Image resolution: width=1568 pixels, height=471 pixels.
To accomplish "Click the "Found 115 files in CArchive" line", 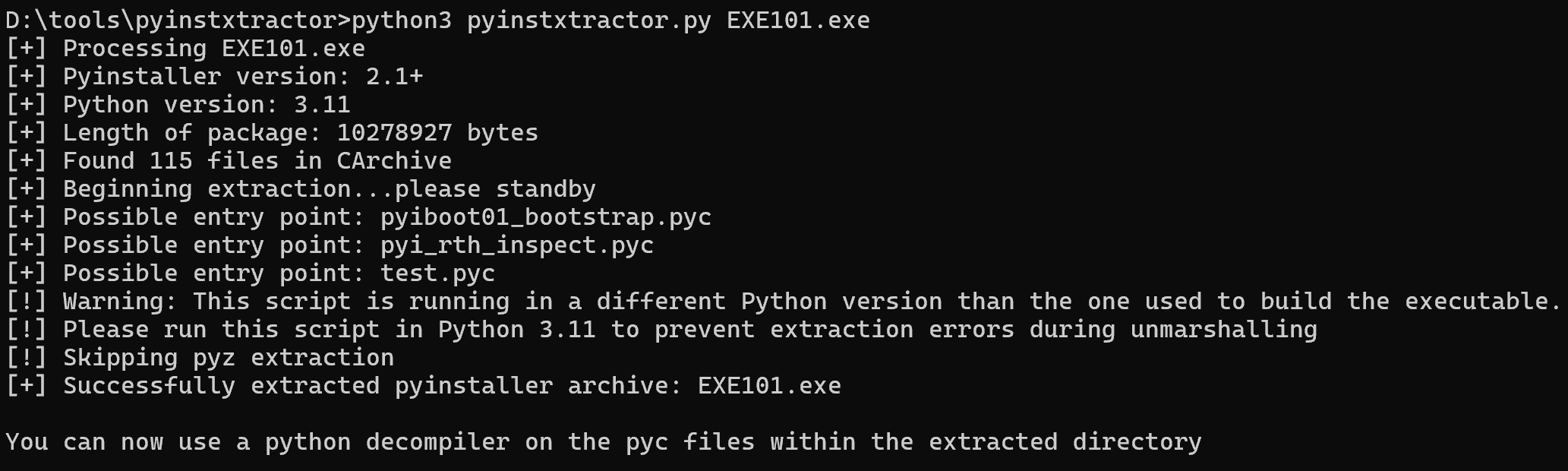I will coord(257,161).
